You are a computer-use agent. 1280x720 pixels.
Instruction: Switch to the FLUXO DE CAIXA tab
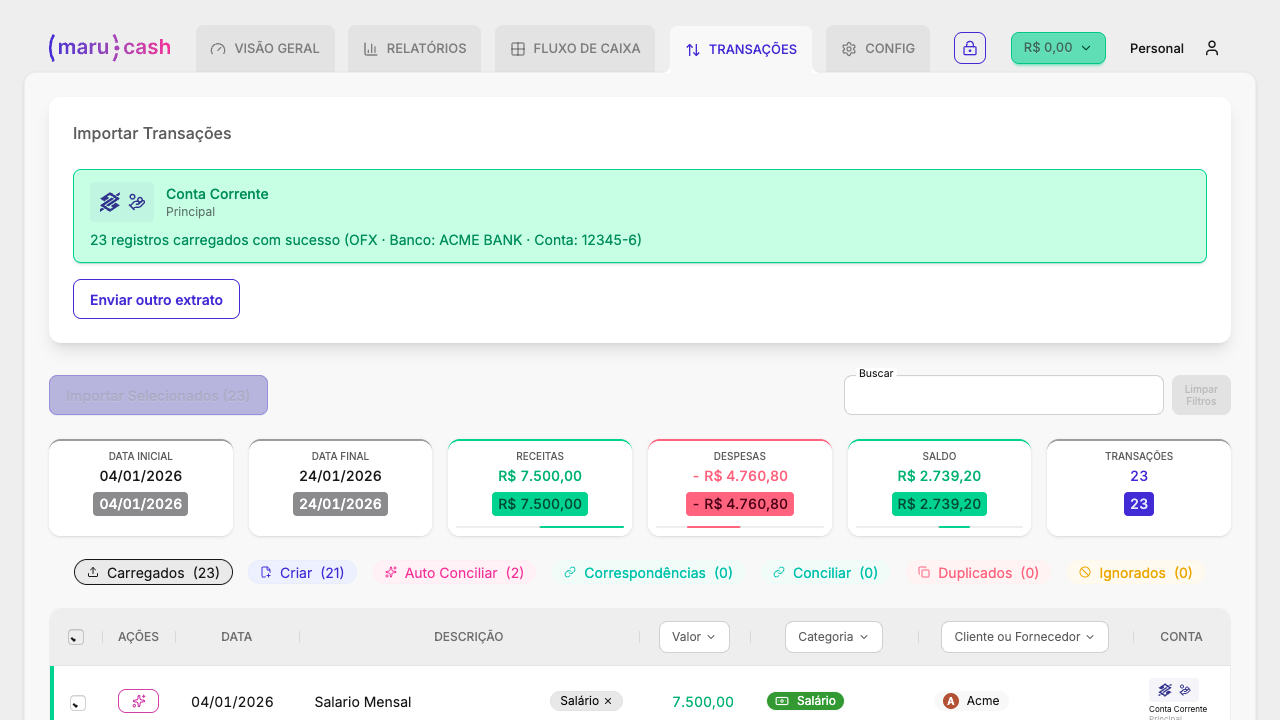(574, 48)
